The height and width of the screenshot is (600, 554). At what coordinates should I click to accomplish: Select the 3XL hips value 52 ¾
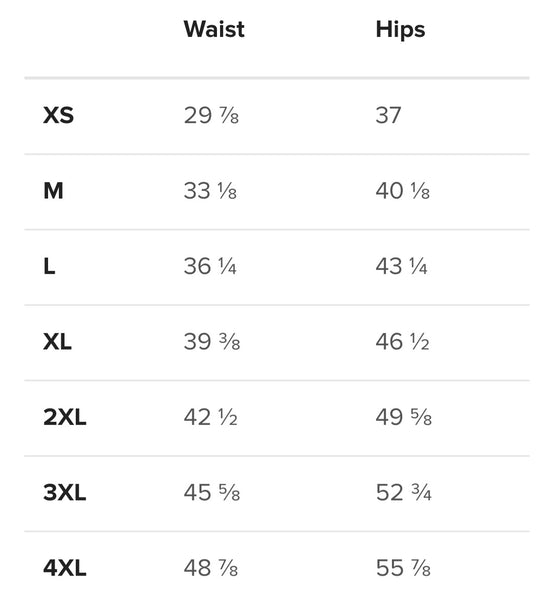(404, 492)
